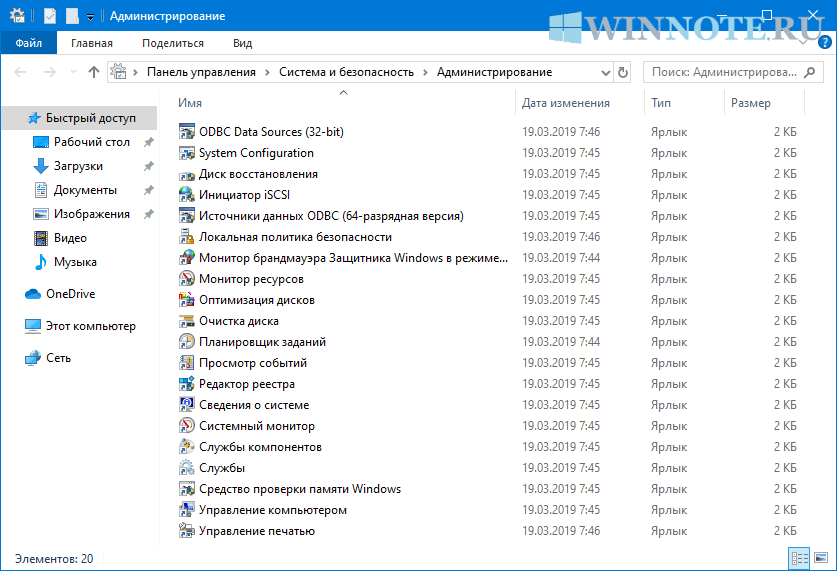Go back with the Back arrow

click(x=20, y=72)
